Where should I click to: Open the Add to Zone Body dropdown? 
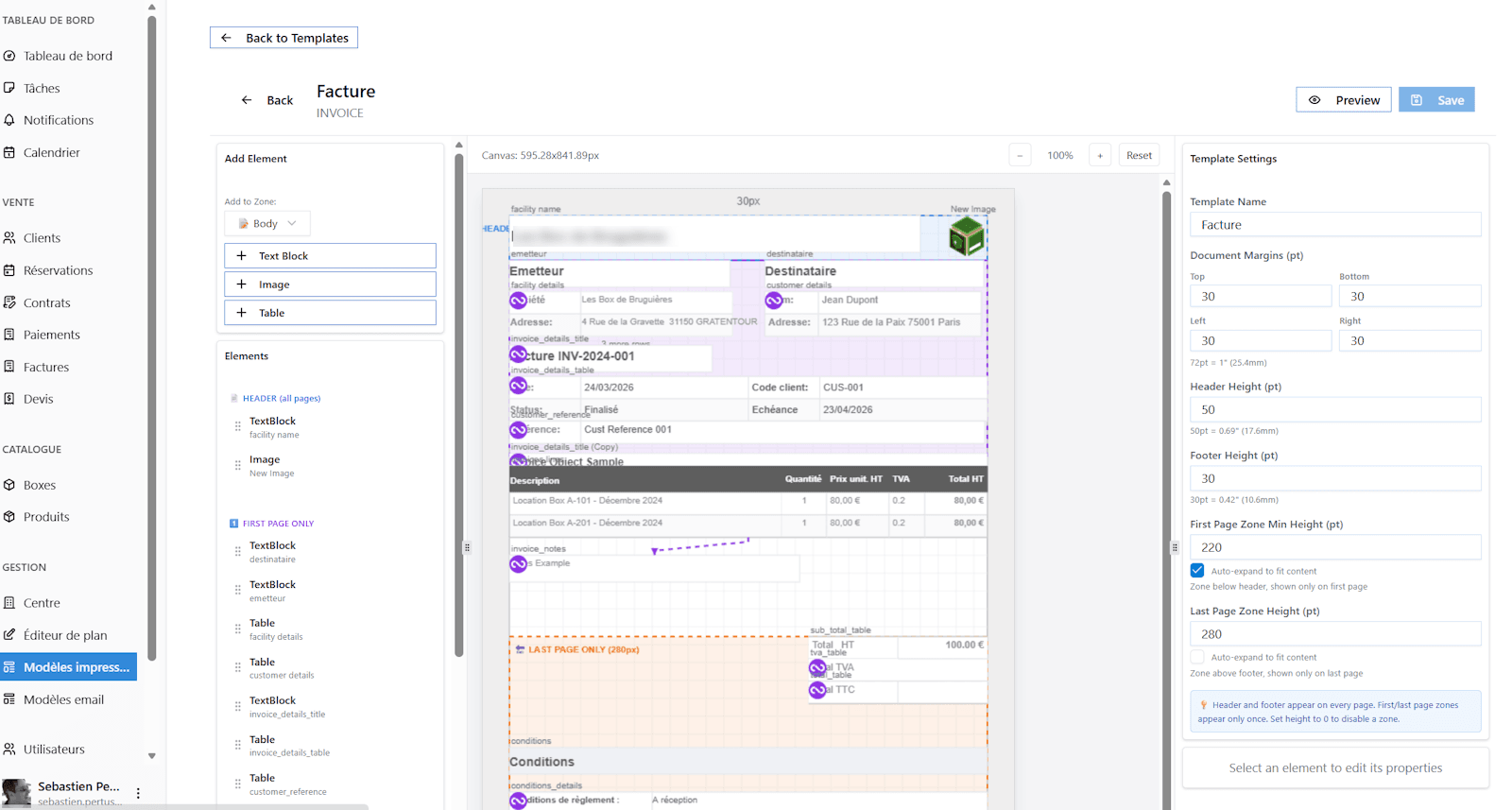pyautogui.click(x=267, y=224)
